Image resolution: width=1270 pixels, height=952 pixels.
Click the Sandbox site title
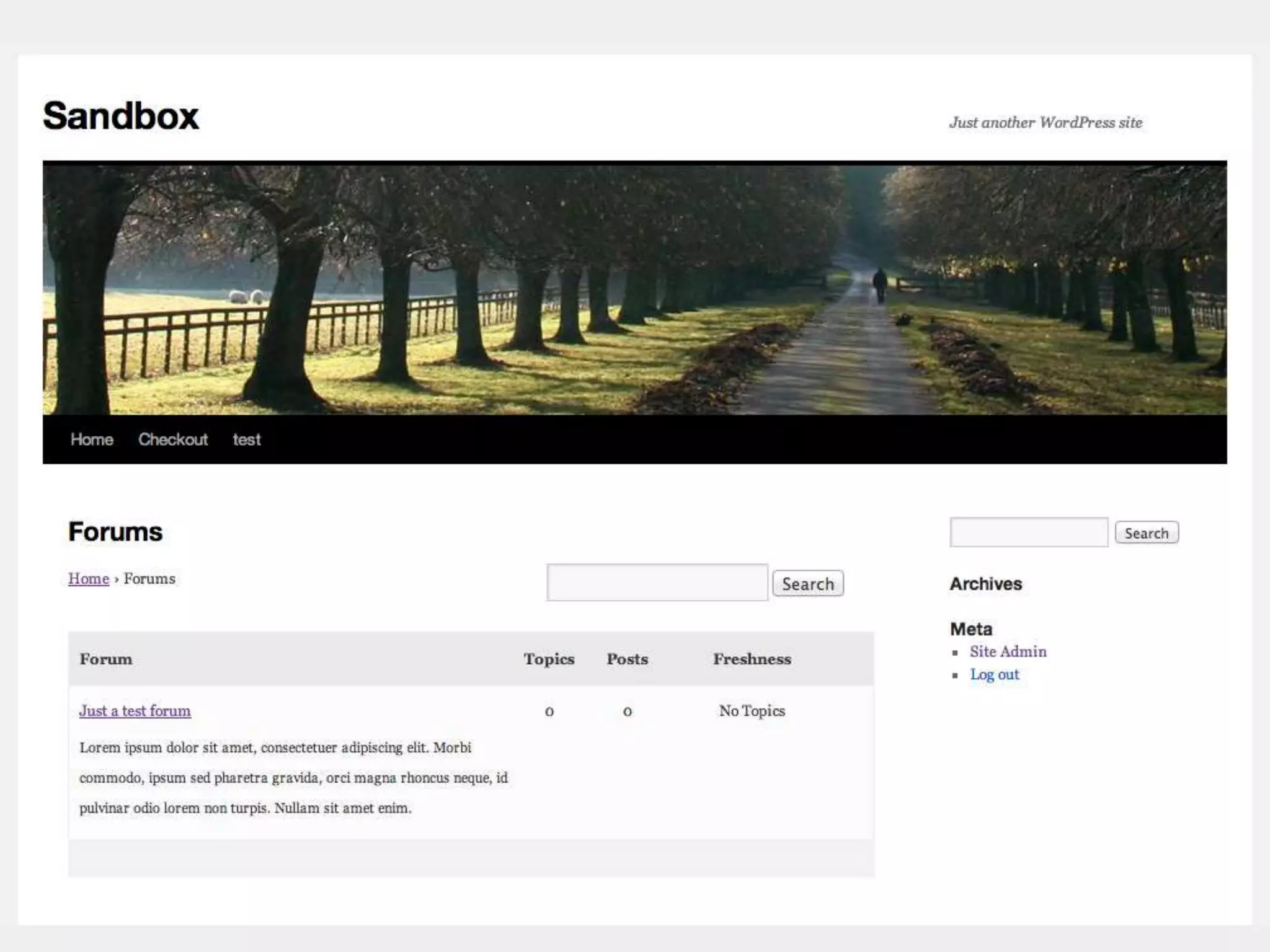pos(121,116)
